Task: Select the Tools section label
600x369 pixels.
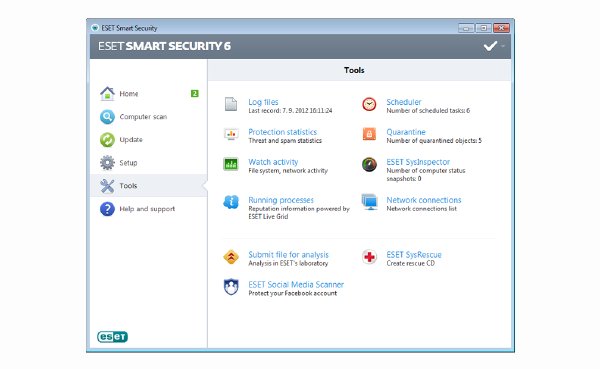Action: pos(128,186)
